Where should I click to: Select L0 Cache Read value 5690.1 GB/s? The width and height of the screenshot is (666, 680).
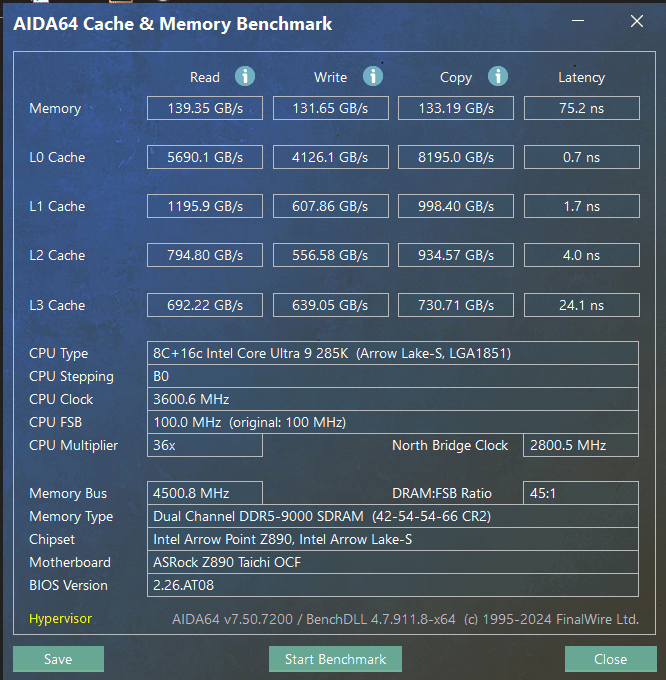(x=205, y=157)
